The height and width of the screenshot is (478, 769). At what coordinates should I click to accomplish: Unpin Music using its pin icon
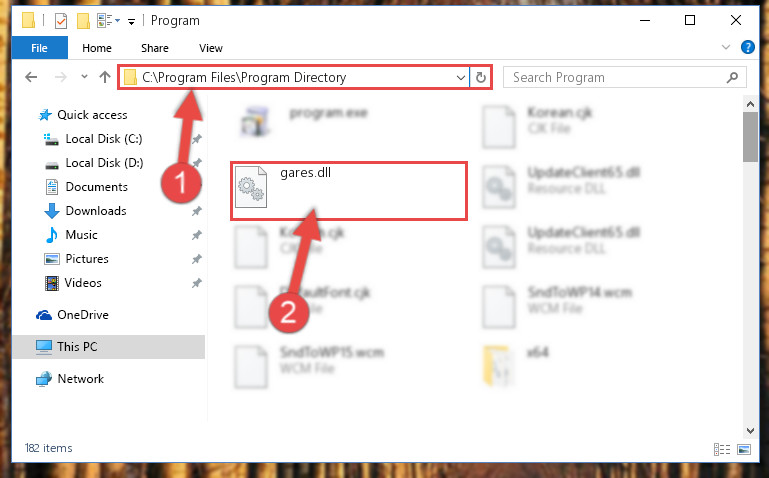[196, 235]
